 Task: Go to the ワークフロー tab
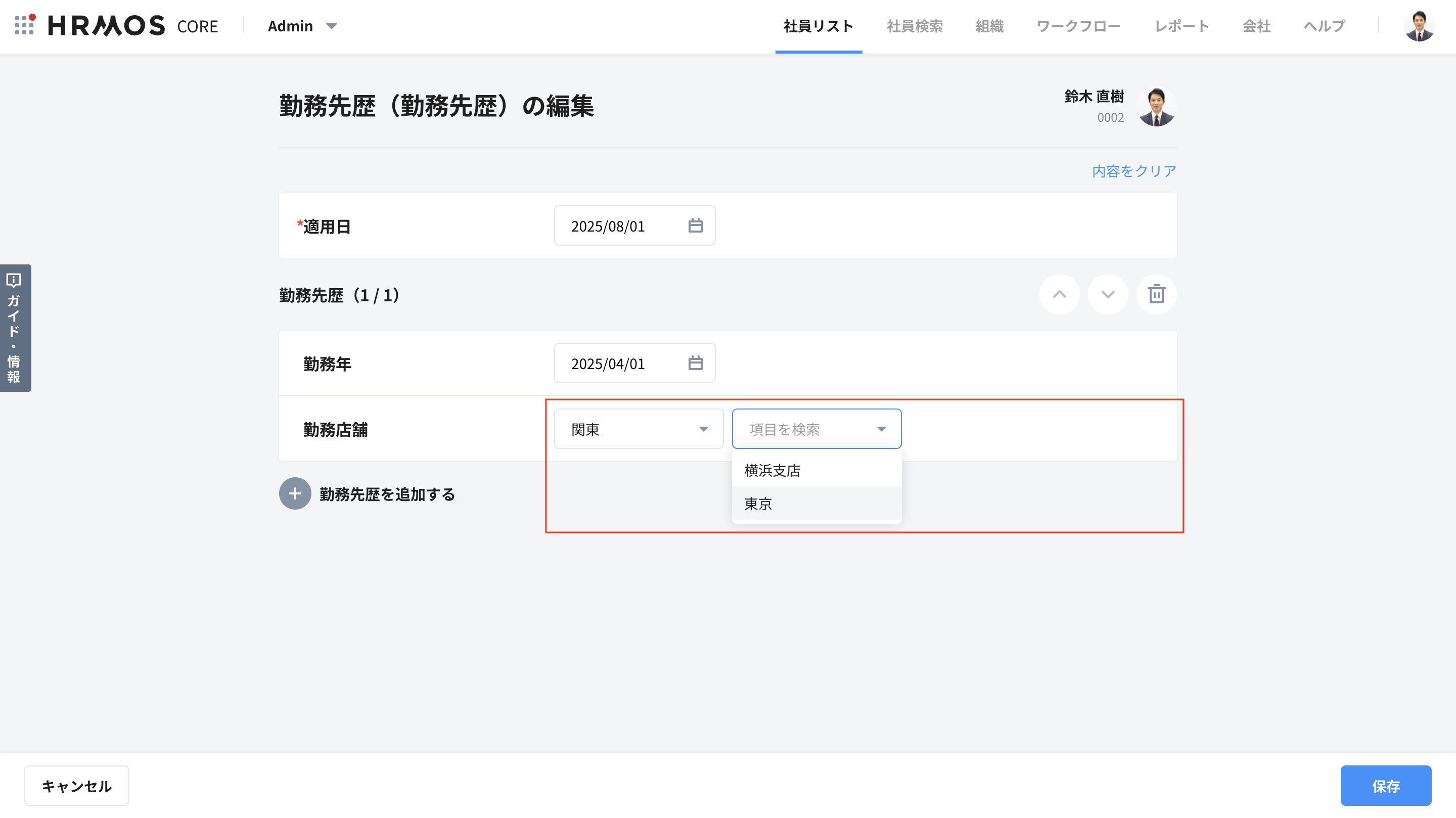1078,26
